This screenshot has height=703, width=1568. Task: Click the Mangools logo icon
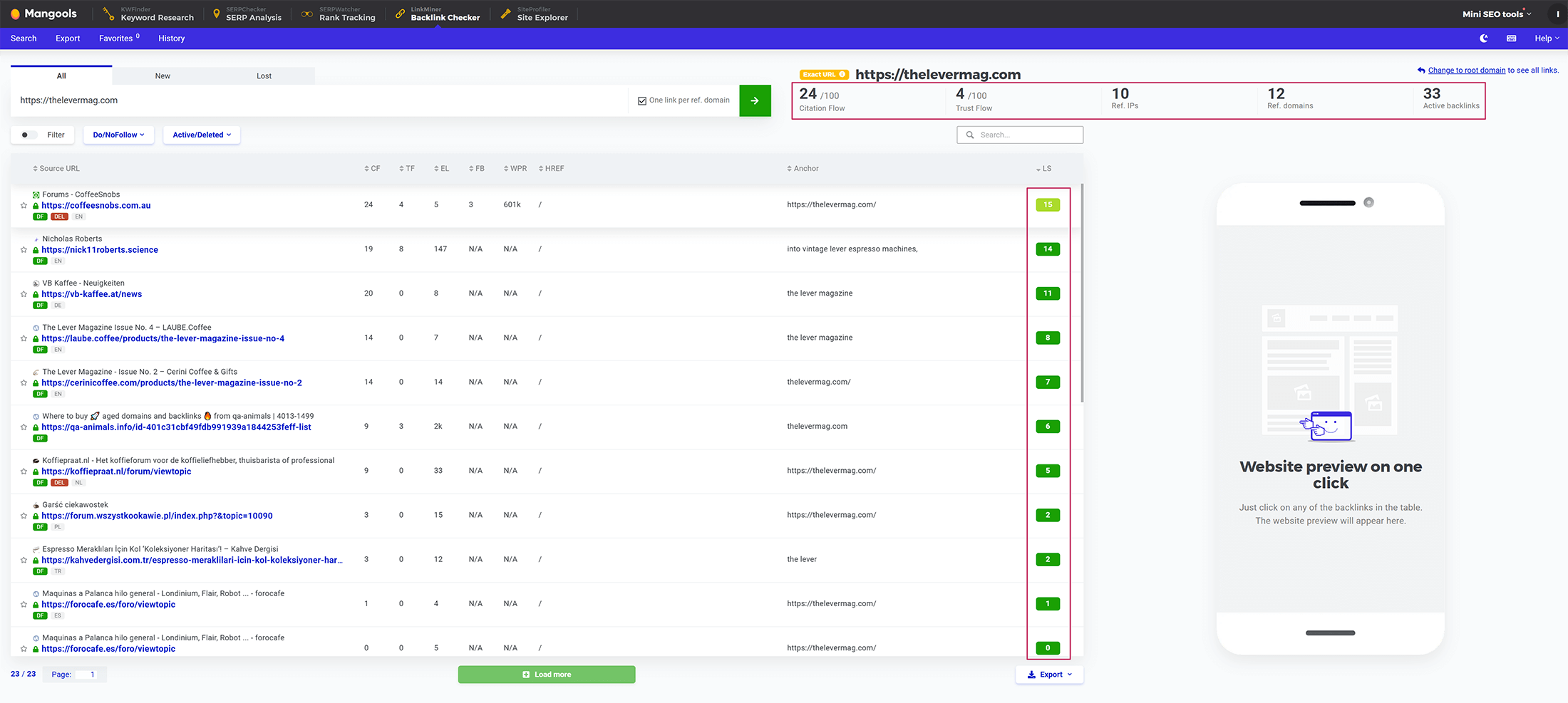(x=15, y=14)
